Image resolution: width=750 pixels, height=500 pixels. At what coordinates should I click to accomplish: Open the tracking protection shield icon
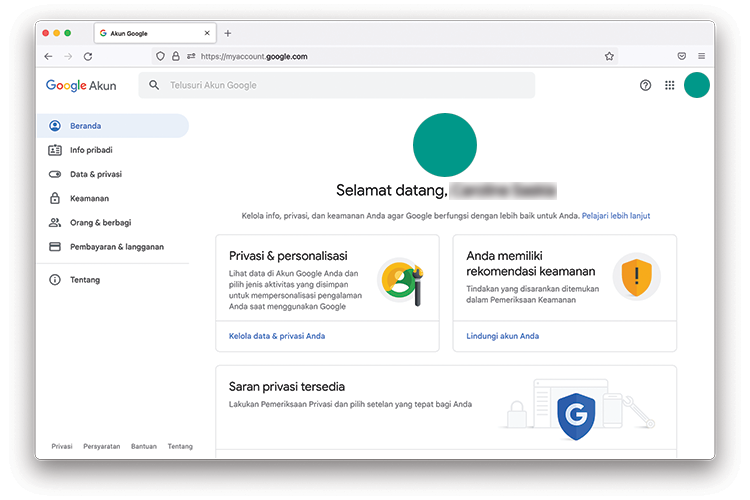(x=160, y=56)
